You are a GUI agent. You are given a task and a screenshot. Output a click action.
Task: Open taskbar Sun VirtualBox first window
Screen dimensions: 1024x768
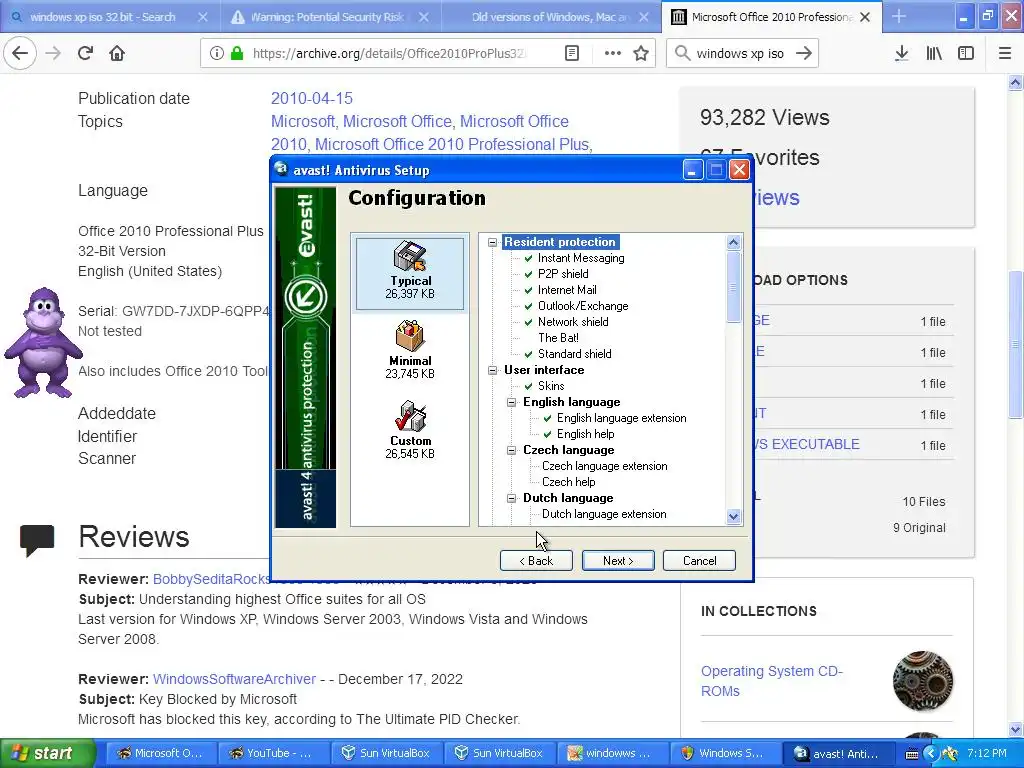pos(387,754)
